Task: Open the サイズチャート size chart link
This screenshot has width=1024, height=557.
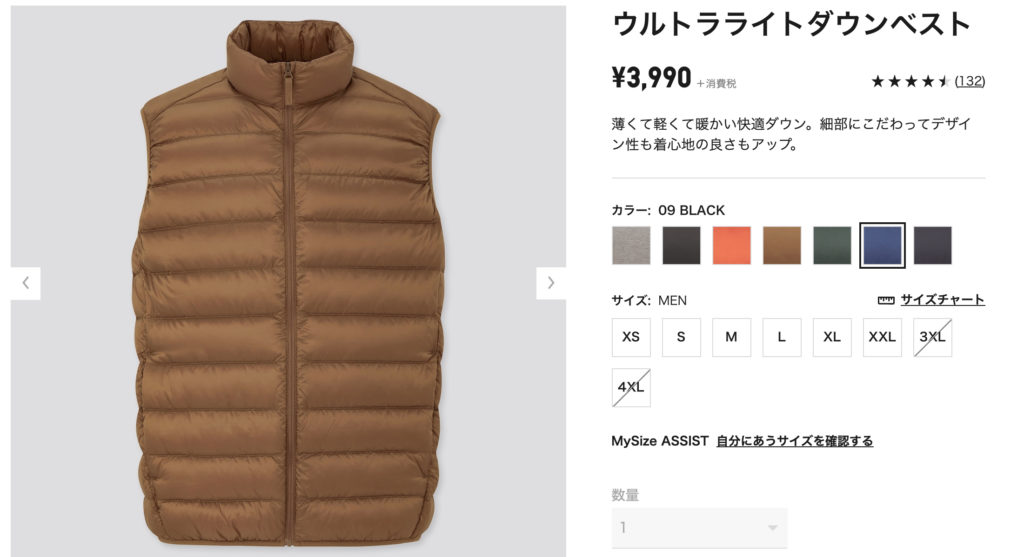Action: click(942, 300)
